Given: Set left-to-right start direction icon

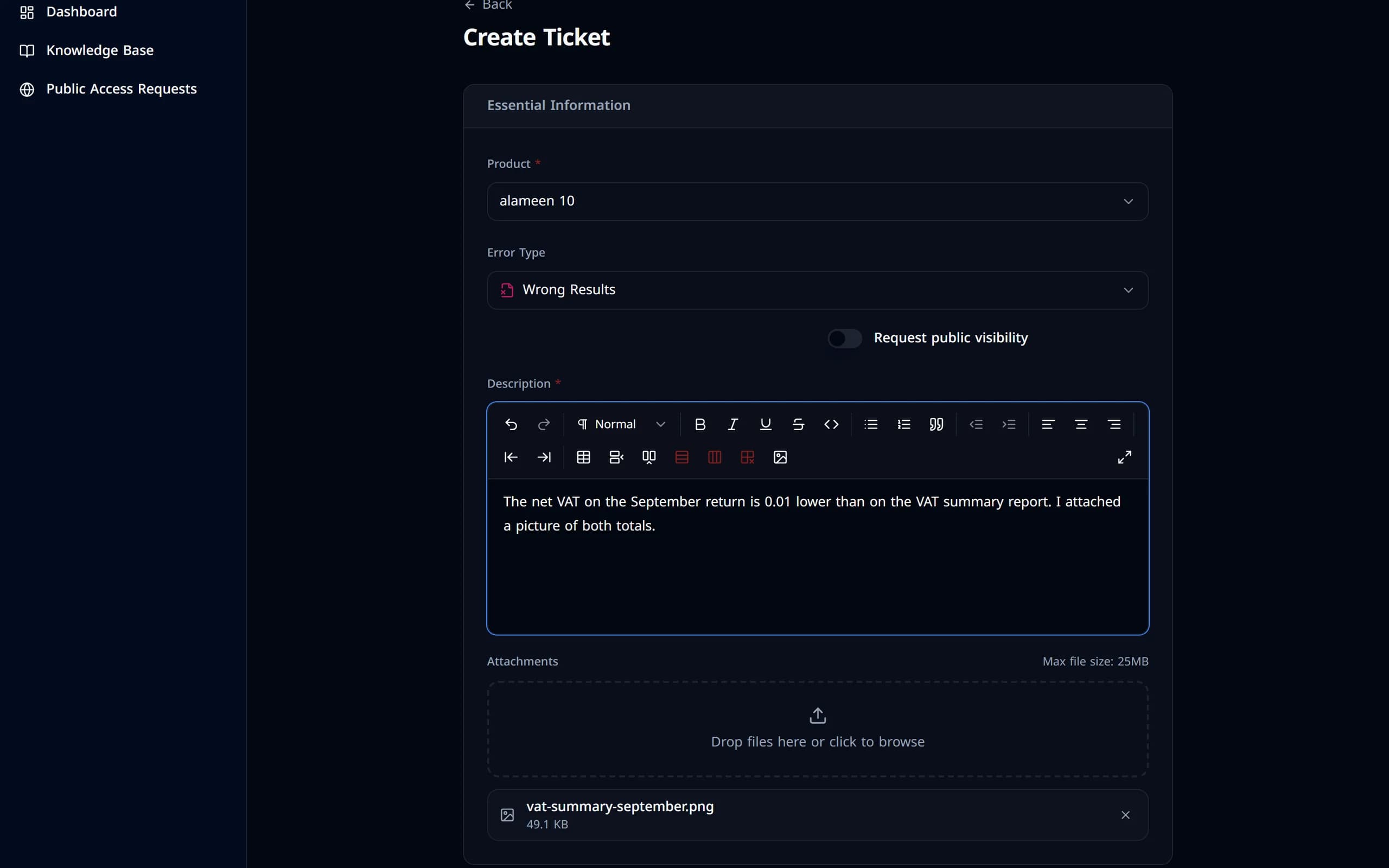Looking at the screenshot, I should pyautogui.click(x=511, y=457).
